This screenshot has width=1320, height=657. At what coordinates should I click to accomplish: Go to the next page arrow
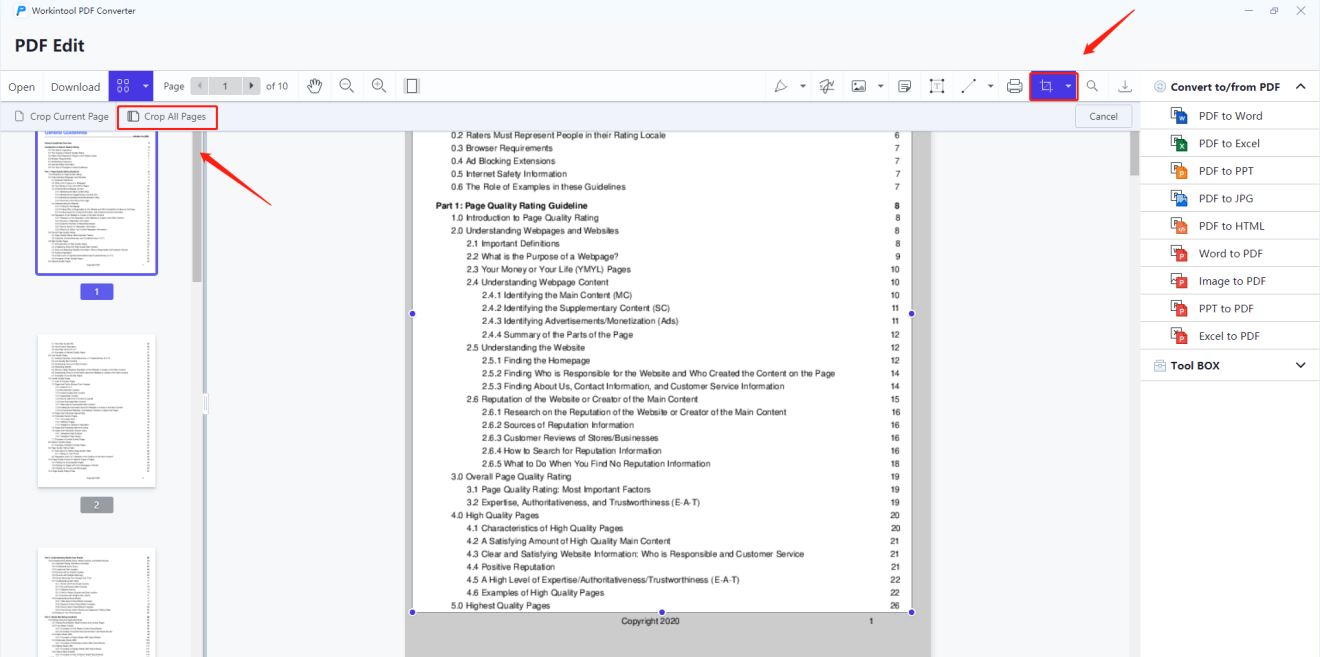252,86
